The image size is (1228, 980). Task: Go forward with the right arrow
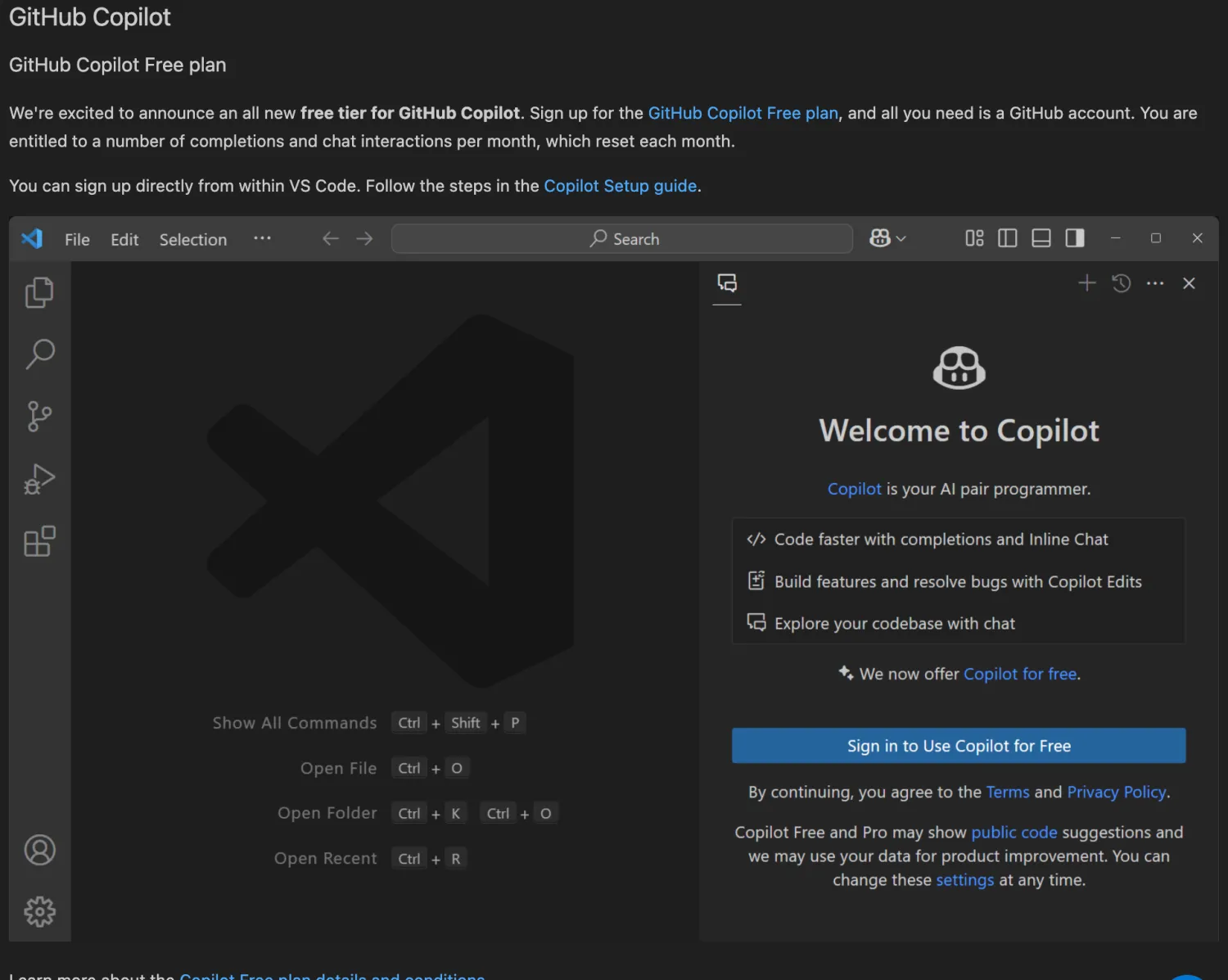pyautogui.click(x=364, y=238)
